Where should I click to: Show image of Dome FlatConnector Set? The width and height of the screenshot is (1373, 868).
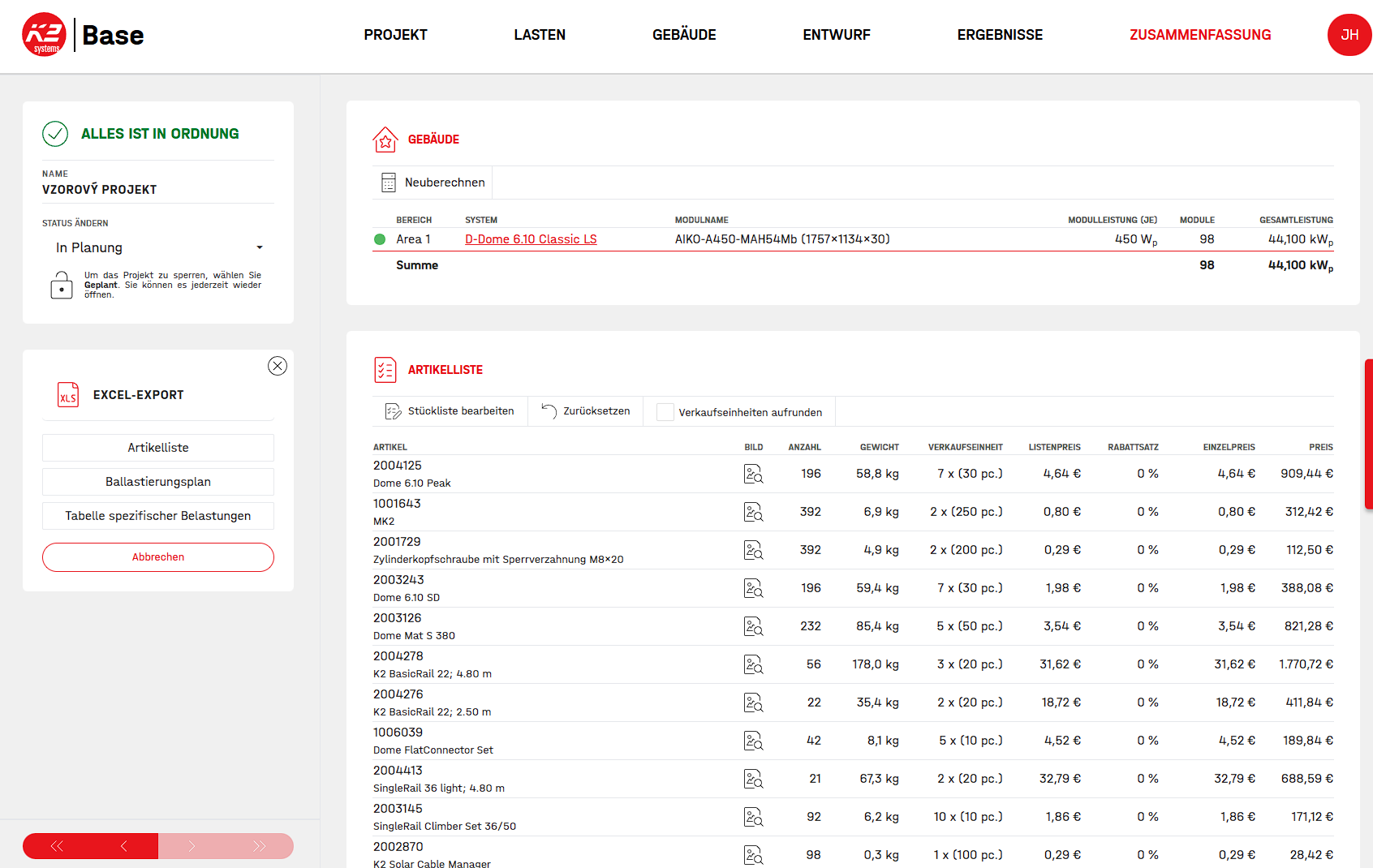(753, 741)
